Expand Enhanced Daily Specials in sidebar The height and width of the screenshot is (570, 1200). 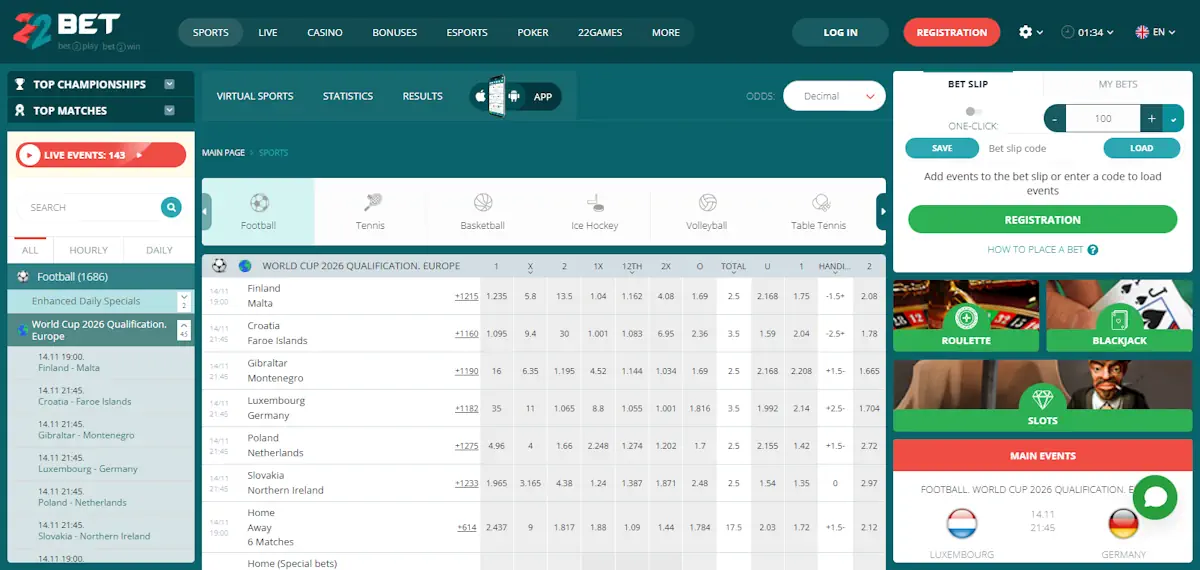(x=184, y=300)
